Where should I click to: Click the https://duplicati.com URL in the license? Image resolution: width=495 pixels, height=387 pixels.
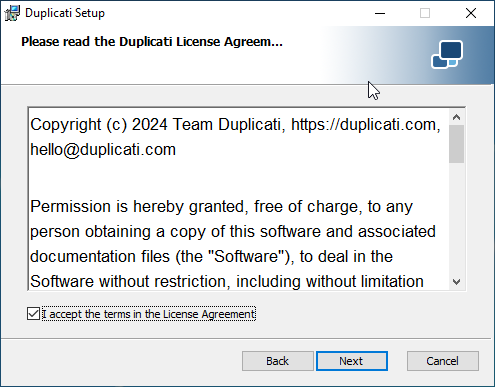(364, 125)
